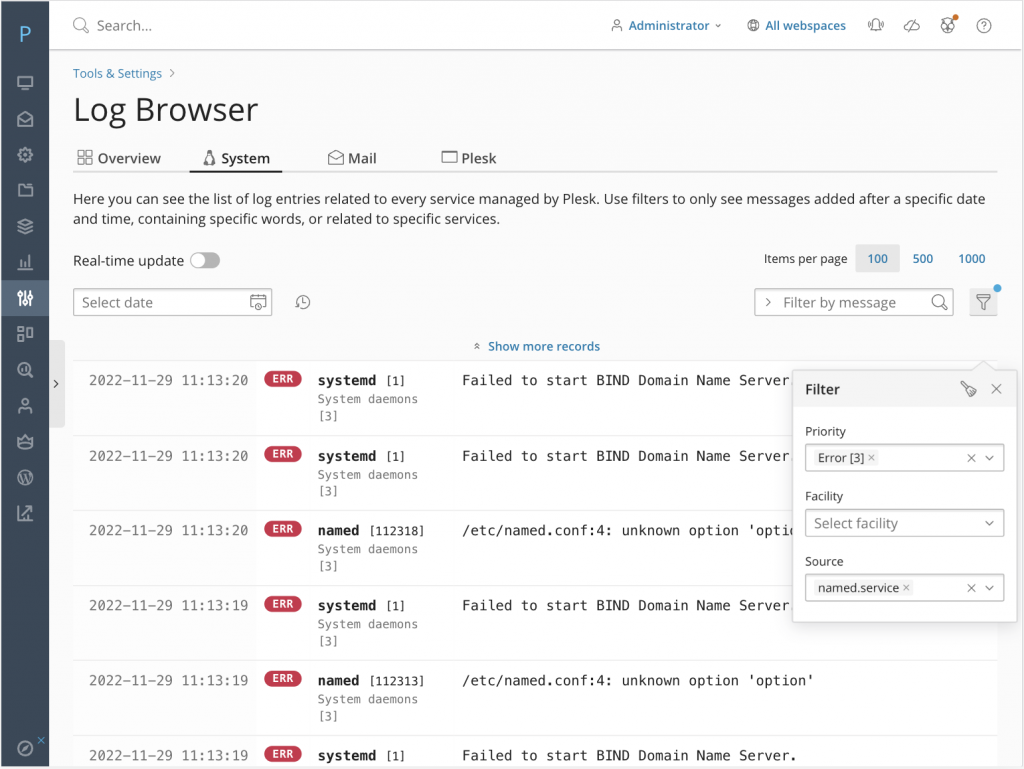Open the magnifier monitoring sidebar icon
The width and height of the screenshot is (1024, 769).
pos(25,370)
